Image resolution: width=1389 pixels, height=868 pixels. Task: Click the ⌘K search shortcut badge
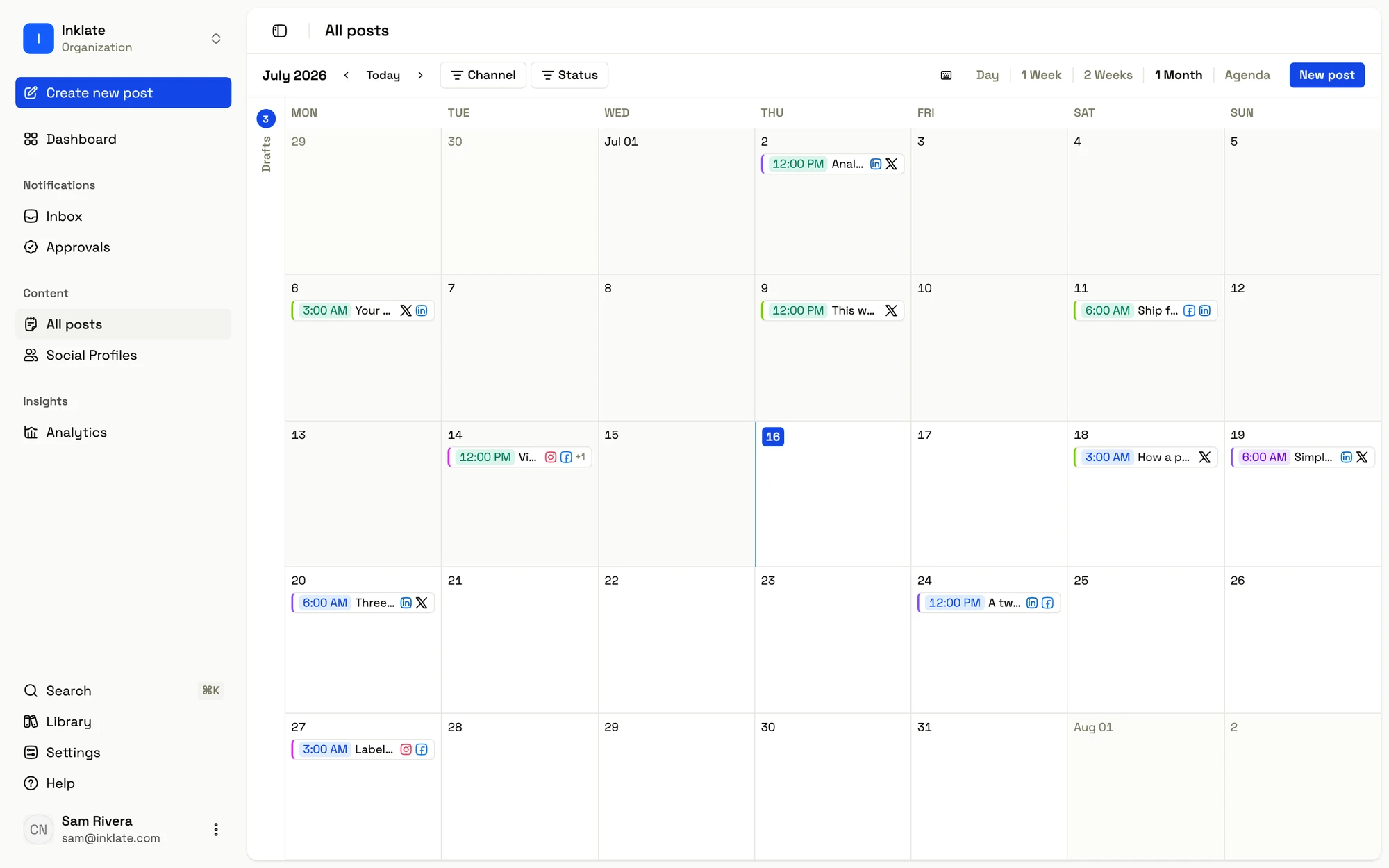[211, 690]
